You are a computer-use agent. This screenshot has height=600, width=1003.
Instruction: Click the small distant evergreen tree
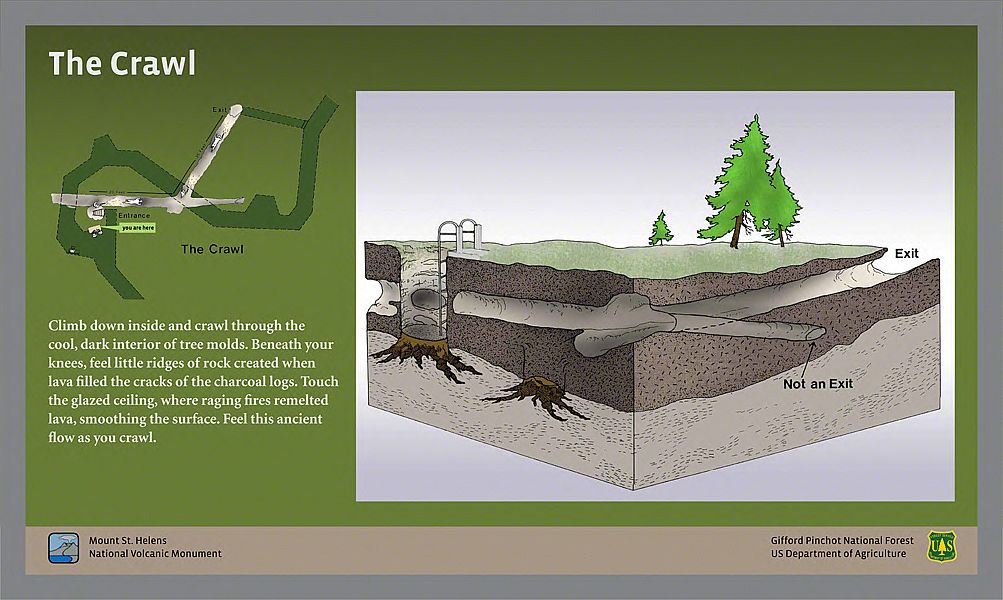coord(660,229)
